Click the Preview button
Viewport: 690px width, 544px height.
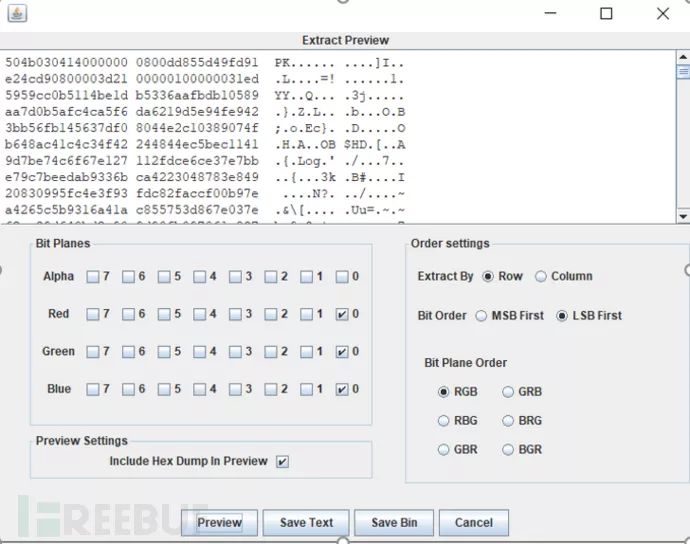[x=219, y=522]
